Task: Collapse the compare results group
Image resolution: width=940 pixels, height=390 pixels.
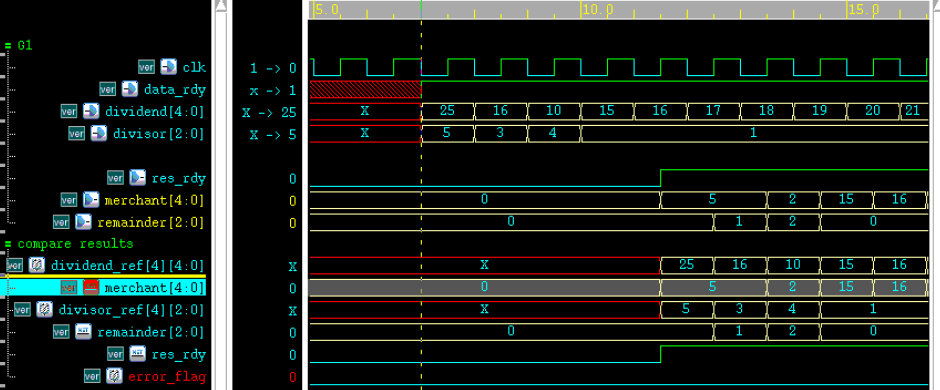Action: (8, 244)
